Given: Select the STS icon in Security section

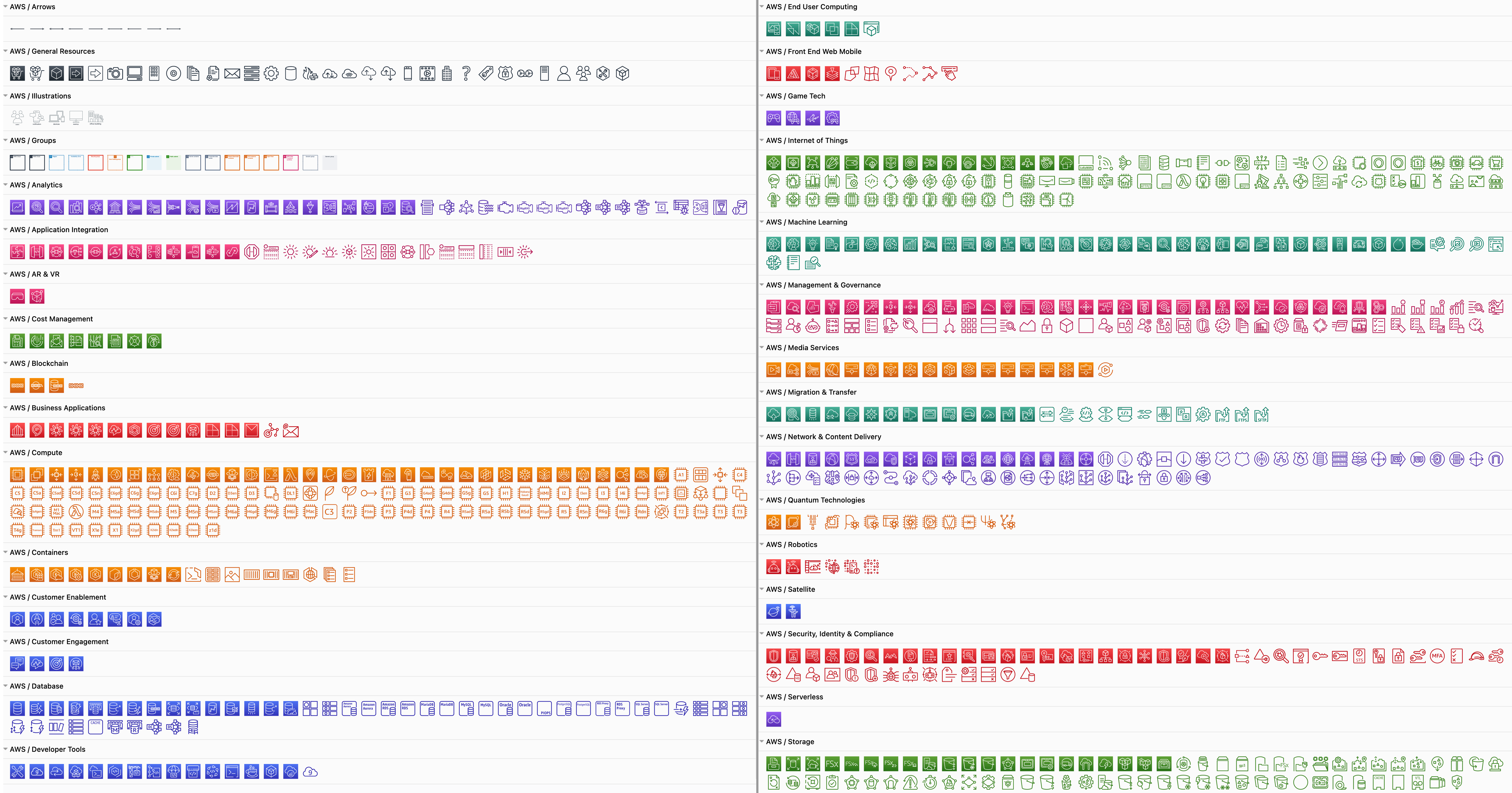Looking at the screenshot, I should click(1359, 656).
